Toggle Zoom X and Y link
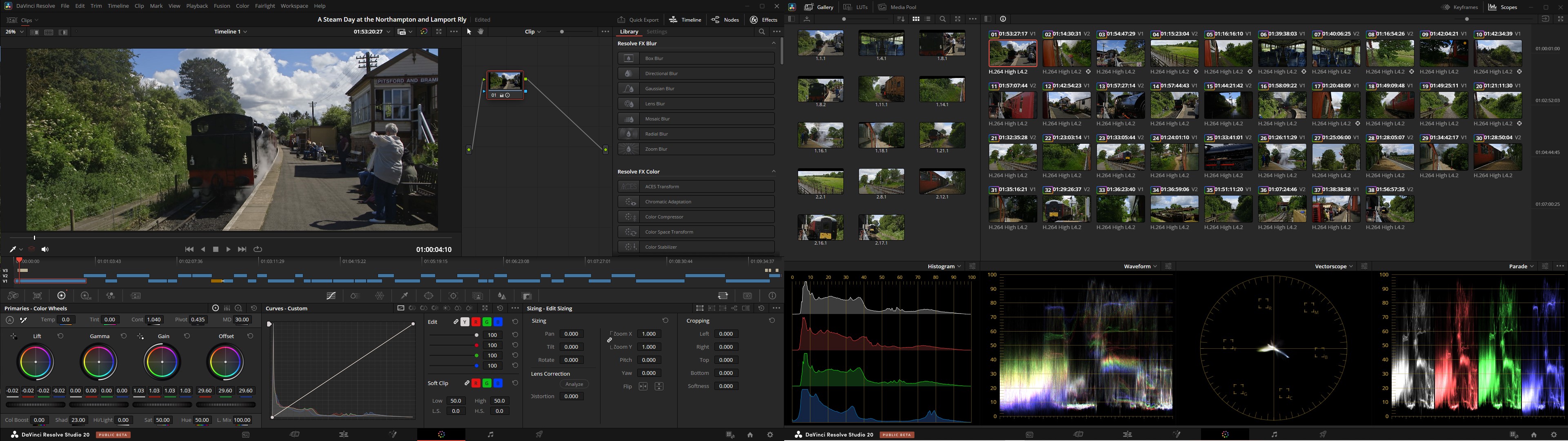1568x441 pixels. (609, 340)
